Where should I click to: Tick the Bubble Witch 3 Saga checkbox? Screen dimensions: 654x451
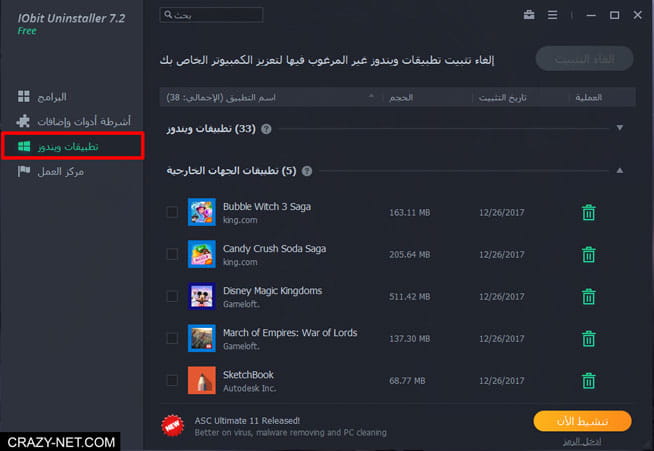[172, 212]
